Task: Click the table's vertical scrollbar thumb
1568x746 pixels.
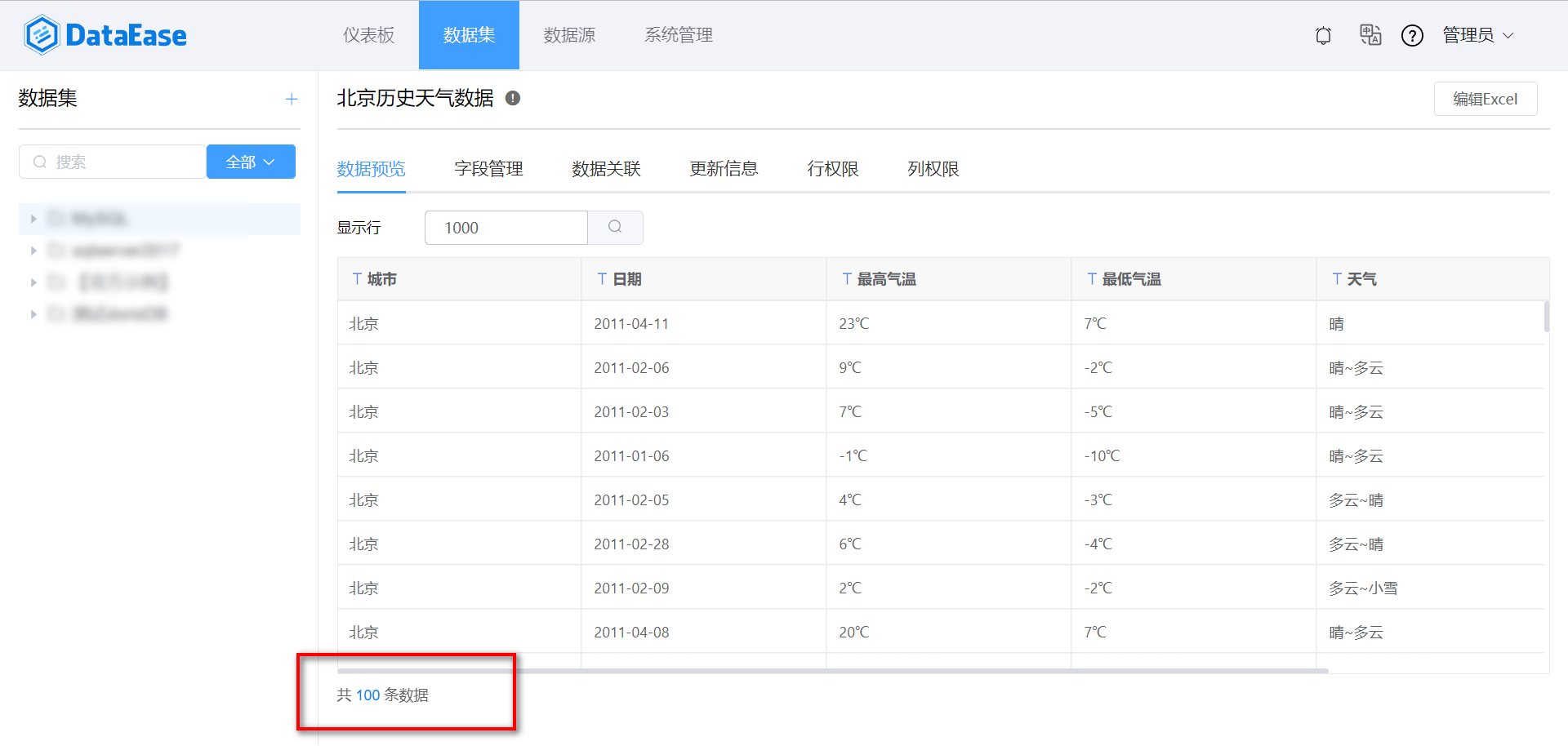Action: (1547, 317)
